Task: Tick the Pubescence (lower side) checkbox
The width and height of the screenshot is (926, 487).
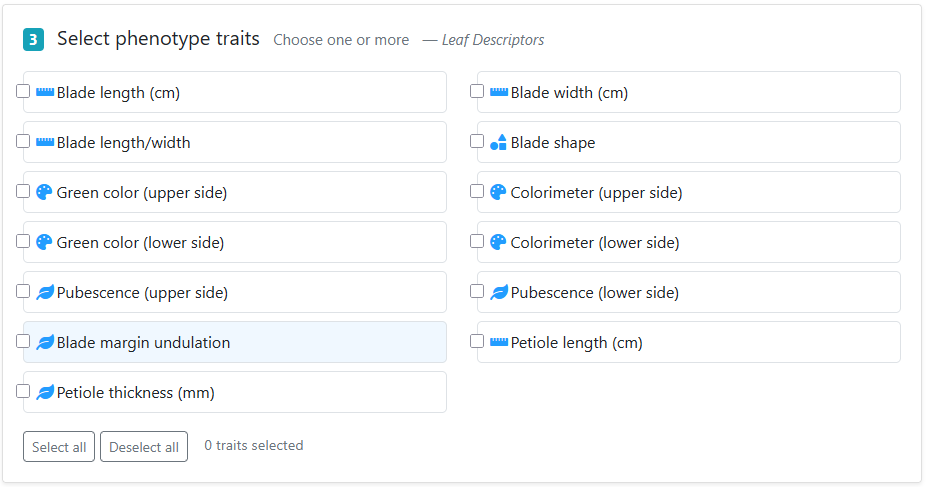Action: (x=477, y=292)
